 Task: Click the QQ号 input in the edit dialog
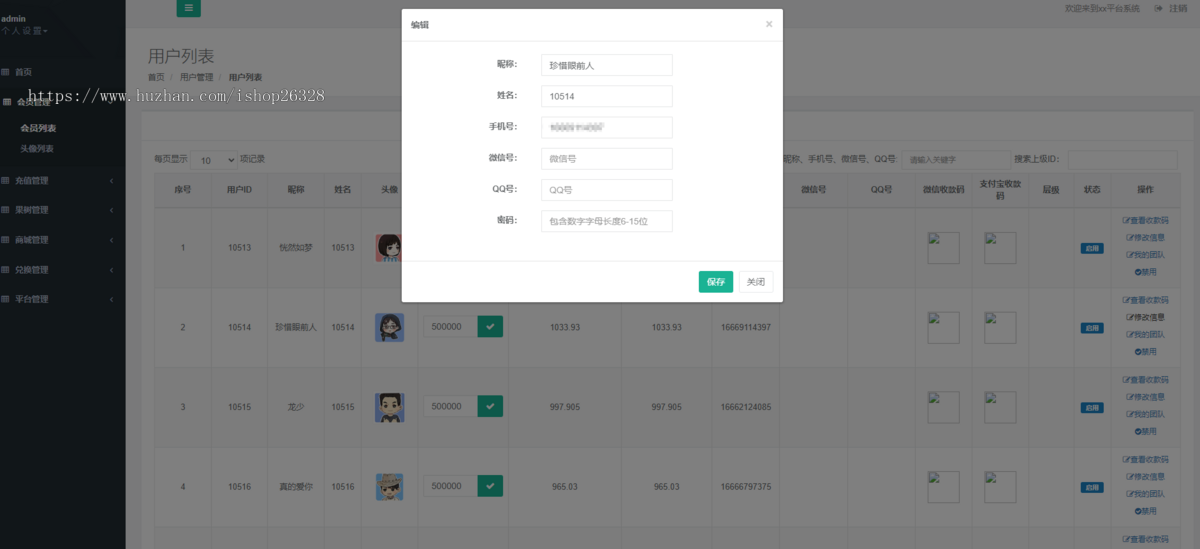tap(607, 190)
